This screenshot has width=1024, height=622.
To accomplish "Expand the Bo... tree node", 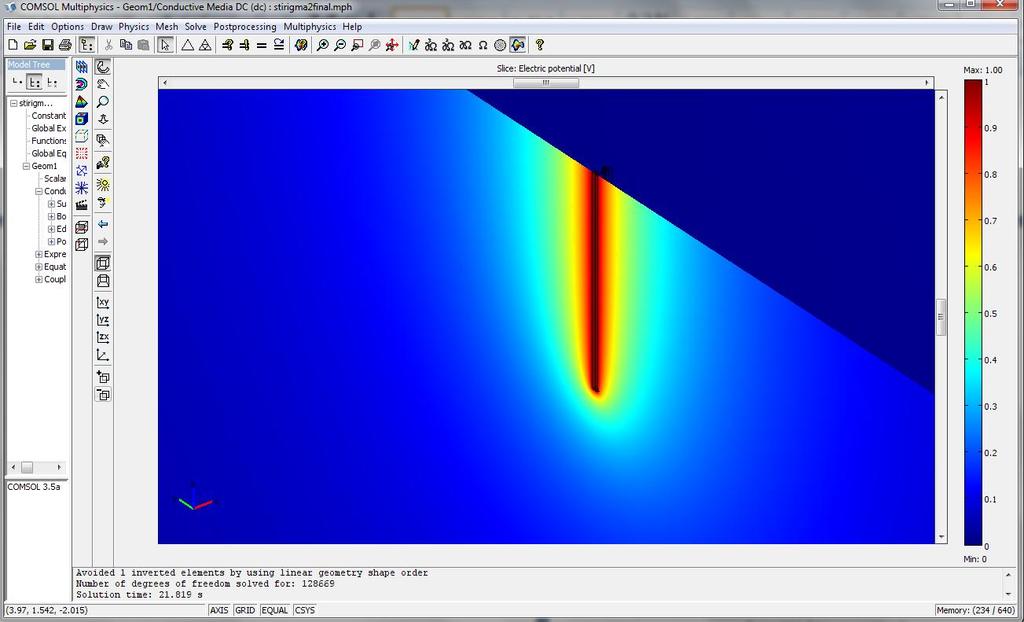I will (51, 216).
